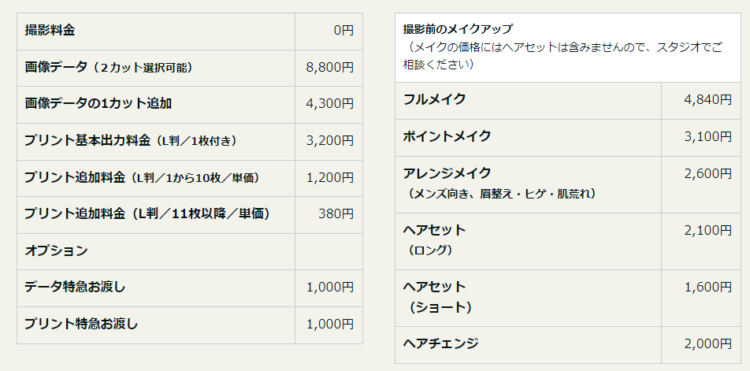The height and width of the screenshot is (371, 750).
Task: Click 2,100円 price for ヘアセット ロング
Action: [708, 230]
